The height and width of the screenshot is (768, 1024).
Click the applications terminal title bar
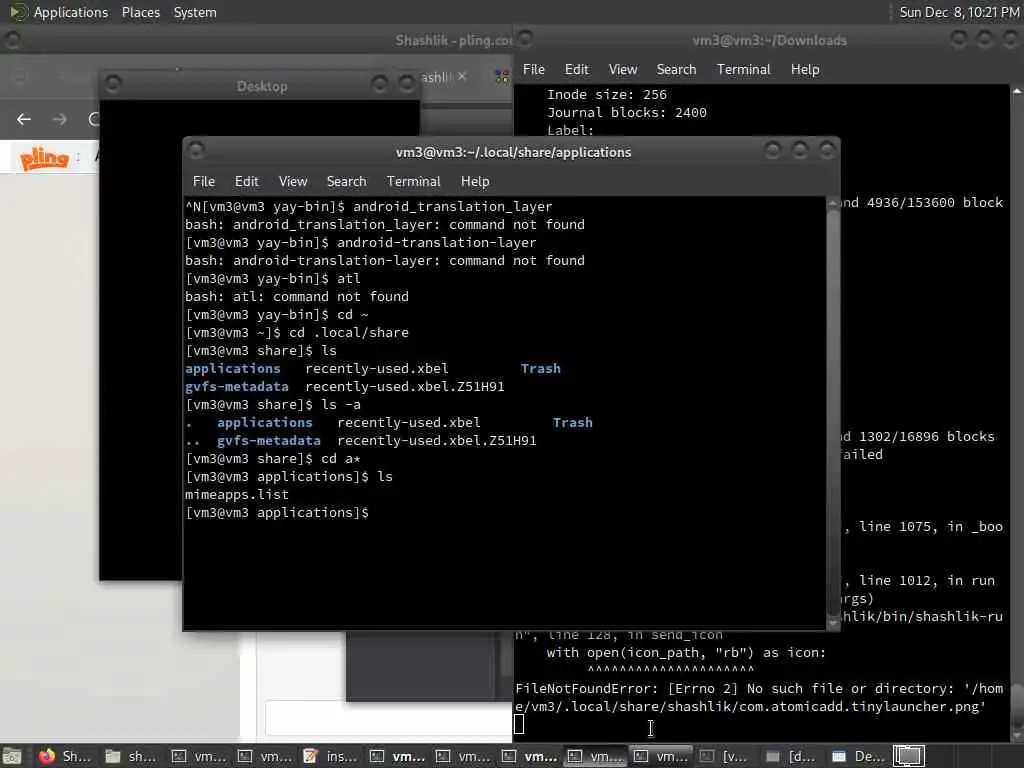(x=513, y=152)
